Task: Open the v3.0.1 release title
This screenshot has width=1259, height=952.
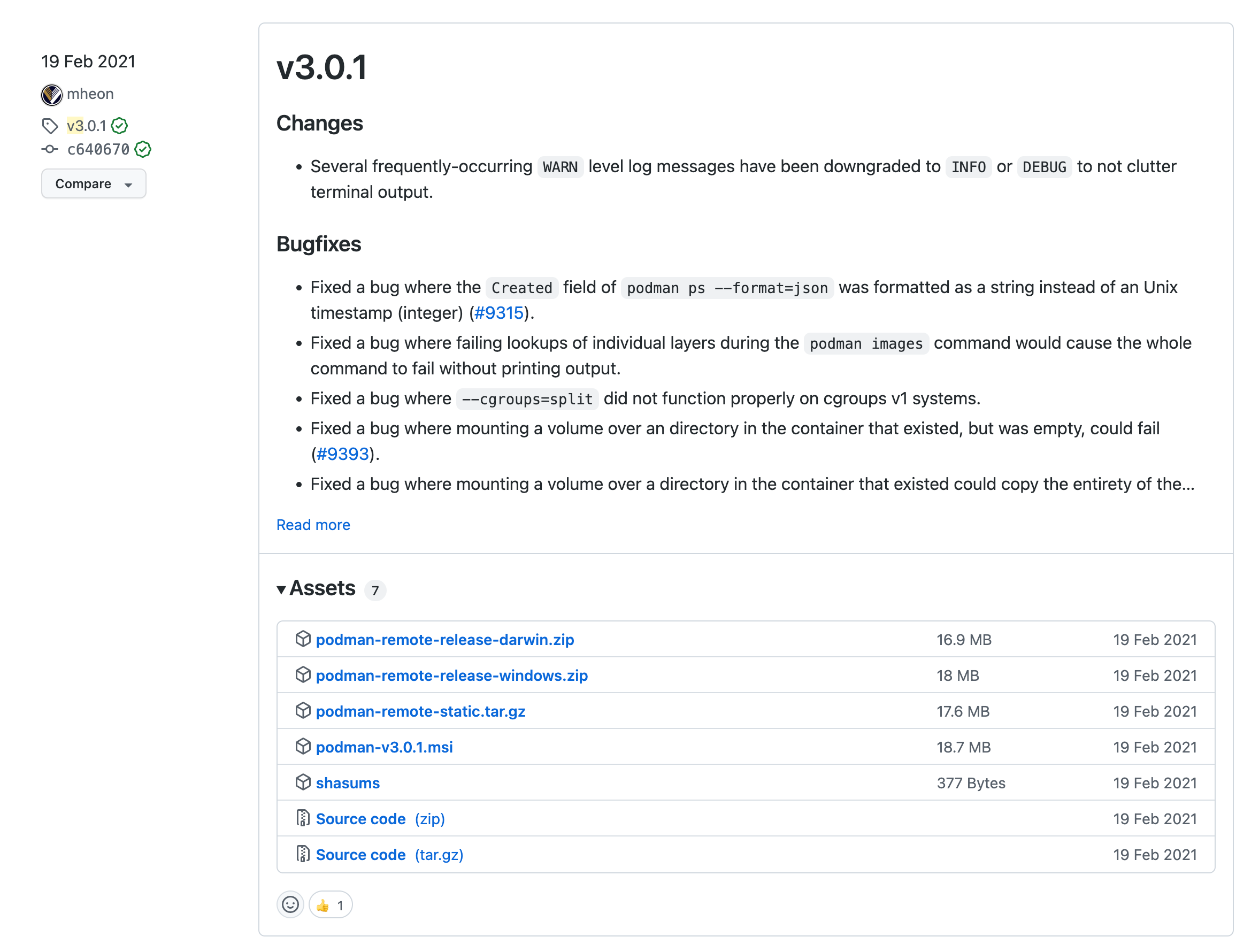Action: (321, 68)
